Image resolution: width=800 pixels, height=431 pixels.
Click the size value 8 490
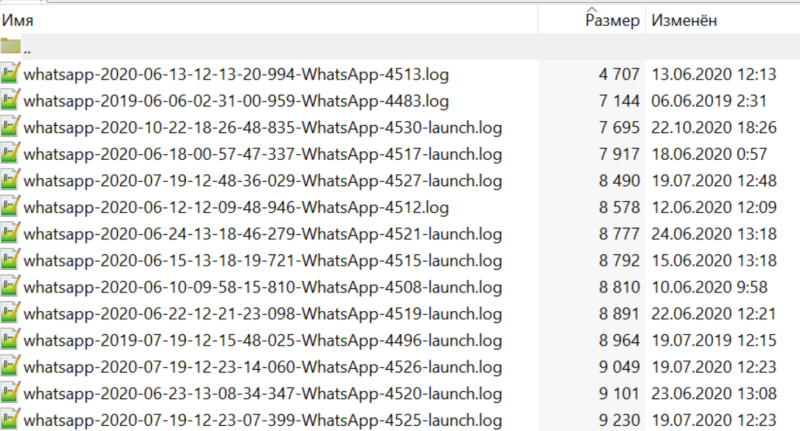[619, 181]
